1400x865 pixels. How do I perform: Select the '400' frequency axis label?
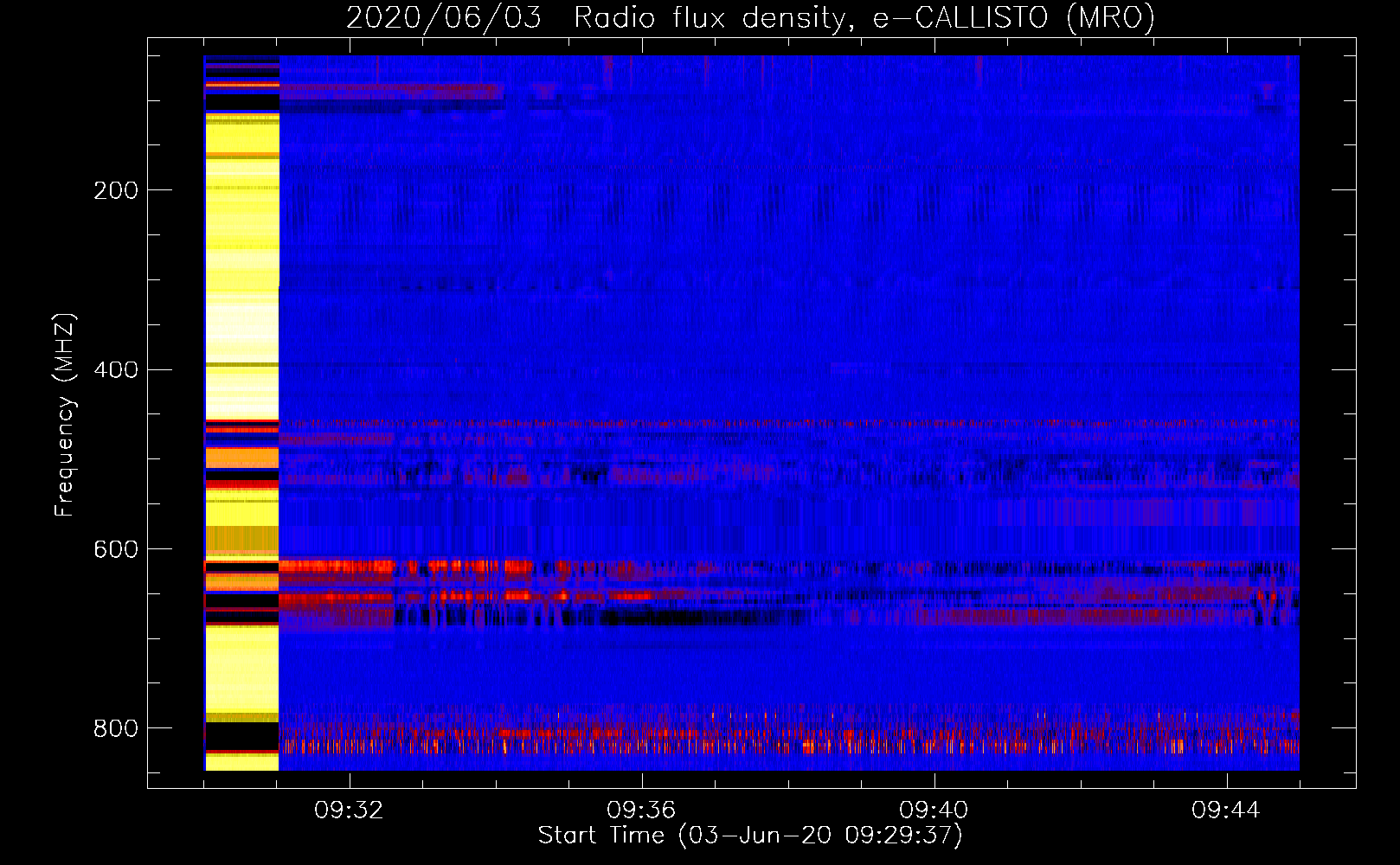click(x=116, y=370)
